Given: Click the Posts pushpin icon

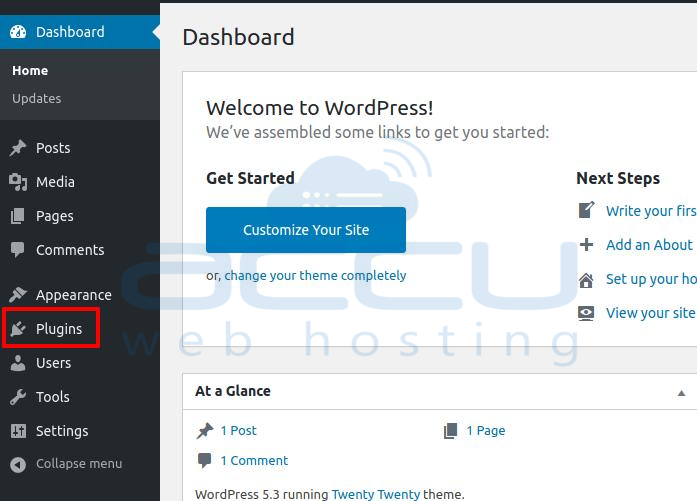Looking at the screenshot, I should (18, 148).
